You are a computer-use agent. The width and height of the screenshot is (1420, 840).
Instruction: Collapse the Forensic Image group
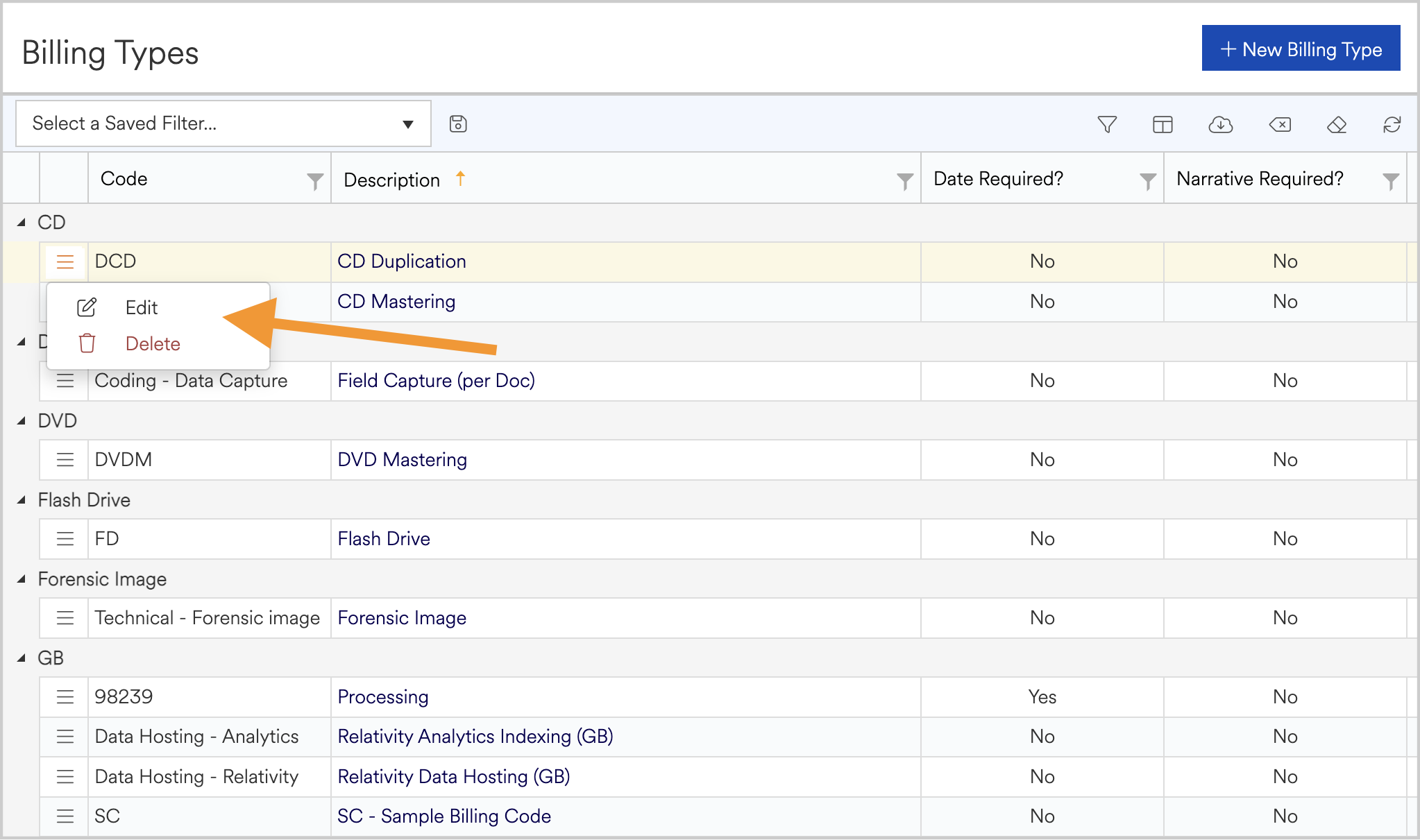point(22,579)
